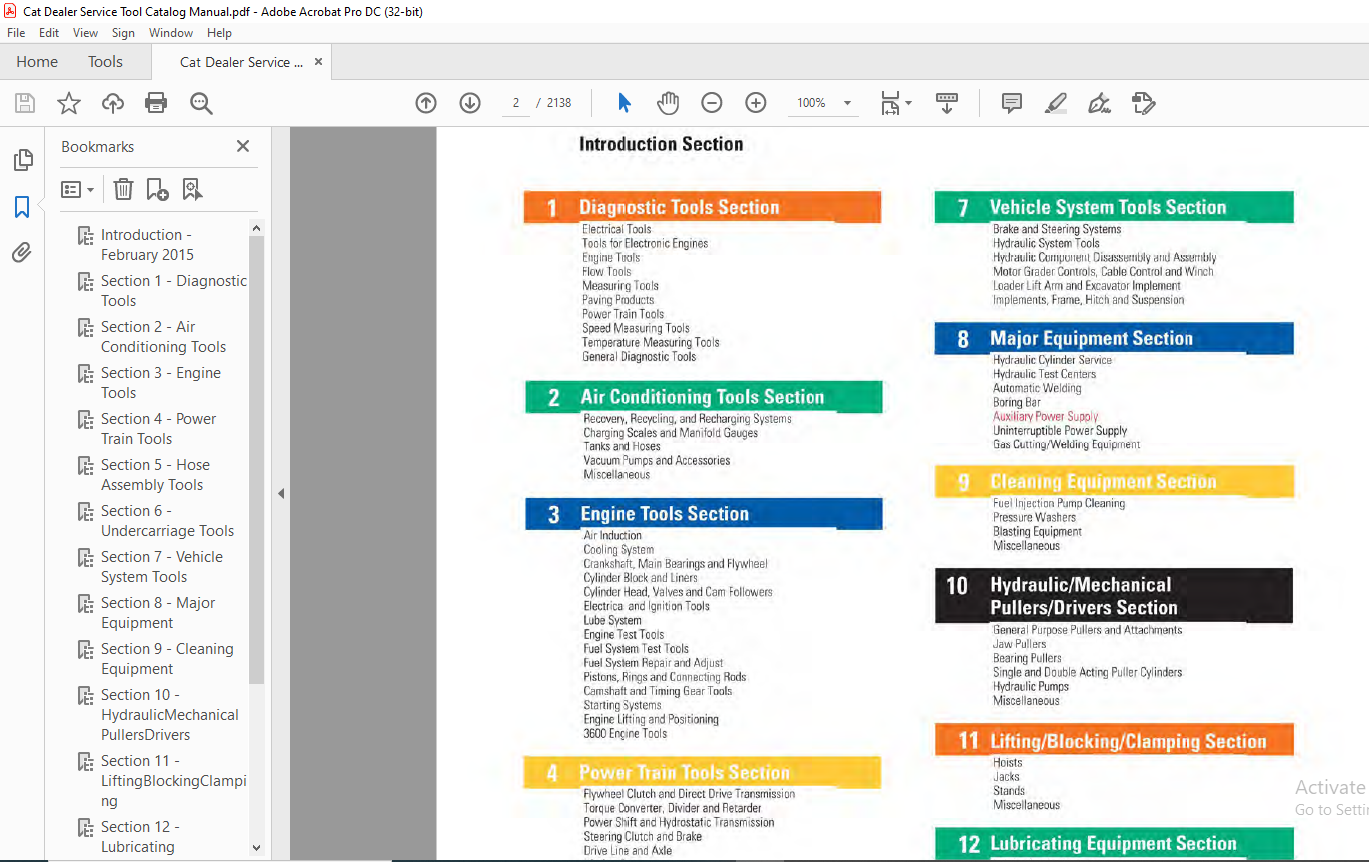Click the Diagnostic Tools Section heading link
The image size is (1369, 862).
tap(679, 208)
